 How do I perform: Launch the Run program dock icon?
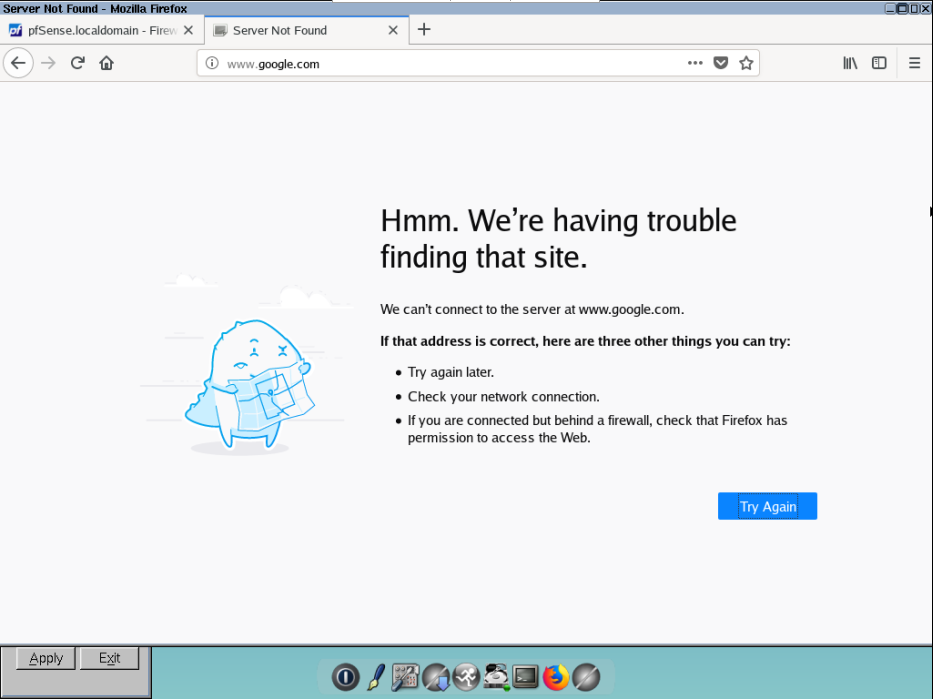pos(466,677)
